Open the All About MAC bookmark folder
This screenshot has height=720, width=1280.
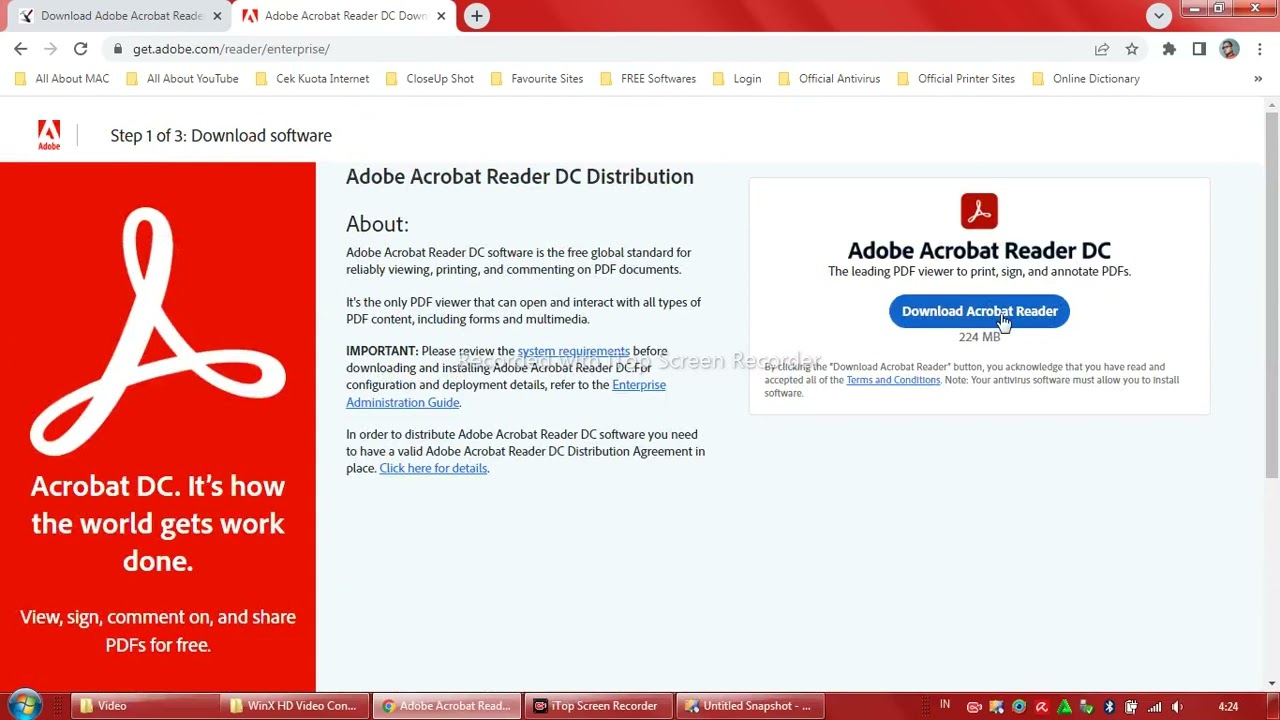point(63,79)
